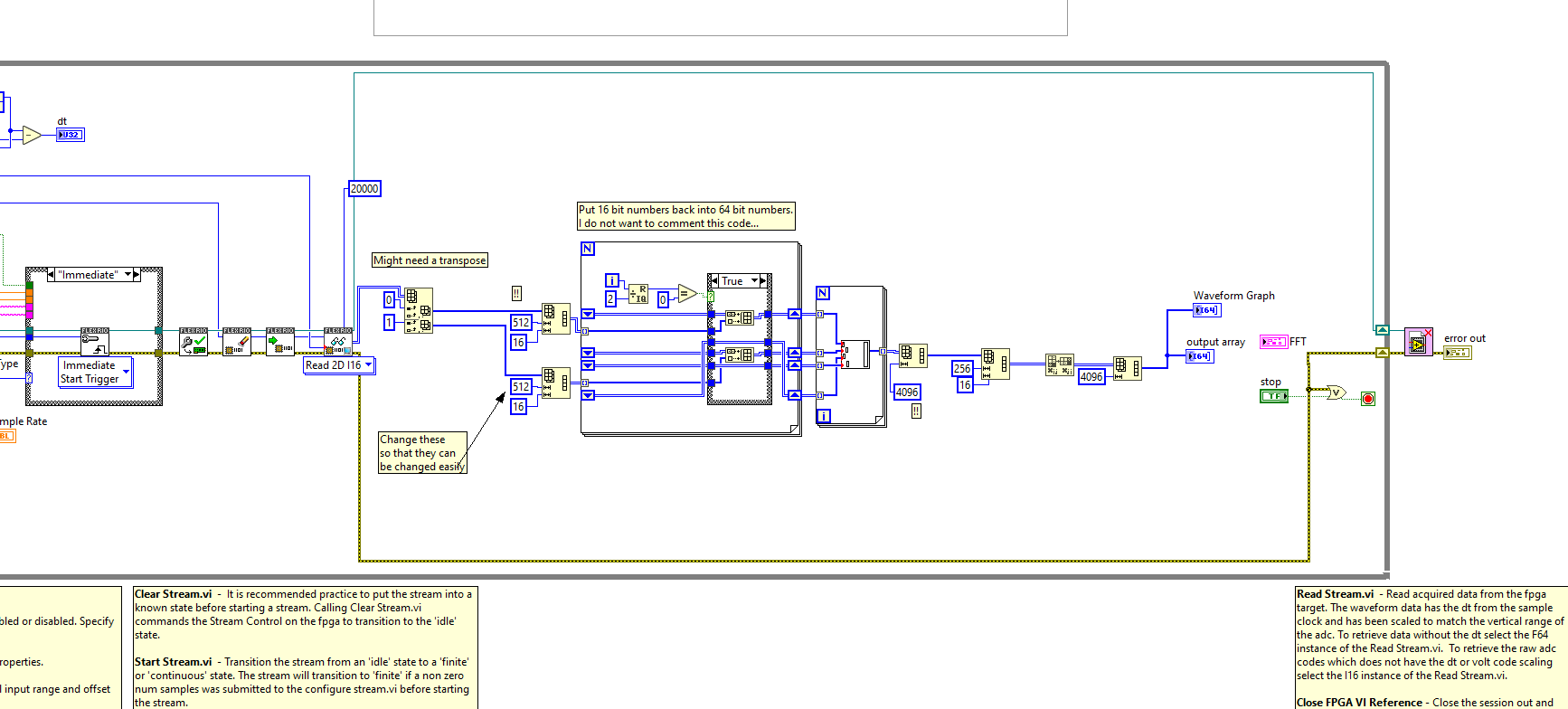Click the loop stop condition terminal
Viewport: 1568px width, 709px height.
(x=1367, y=399)
